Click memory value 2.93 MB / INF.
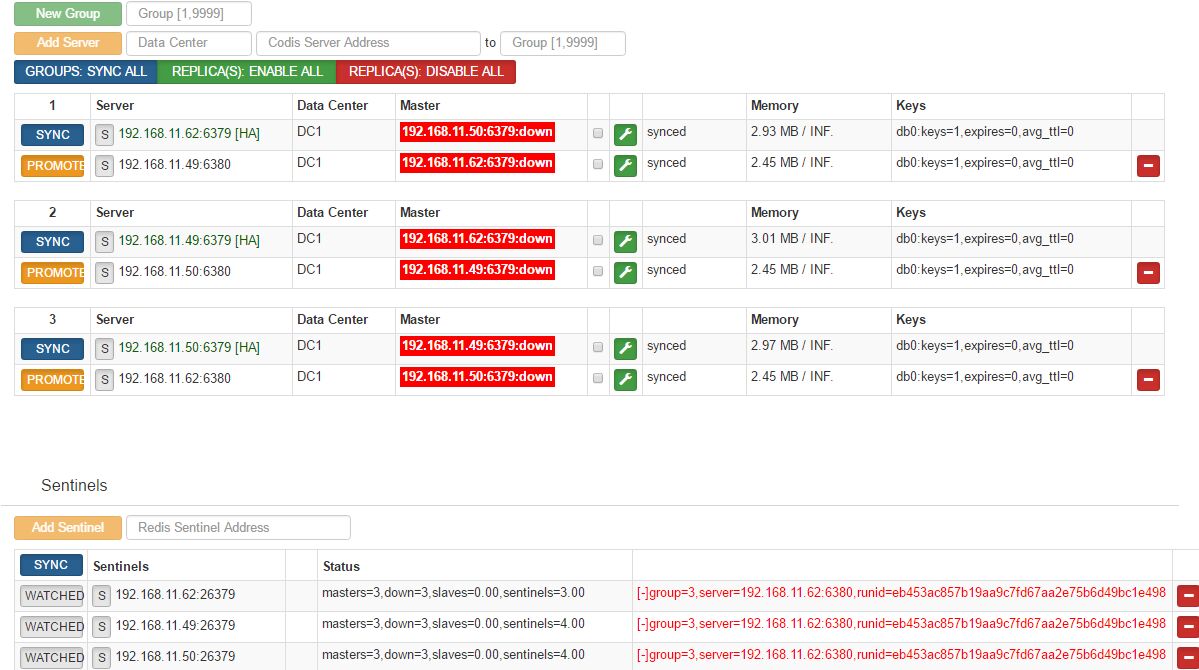 (x=791, y=132)
